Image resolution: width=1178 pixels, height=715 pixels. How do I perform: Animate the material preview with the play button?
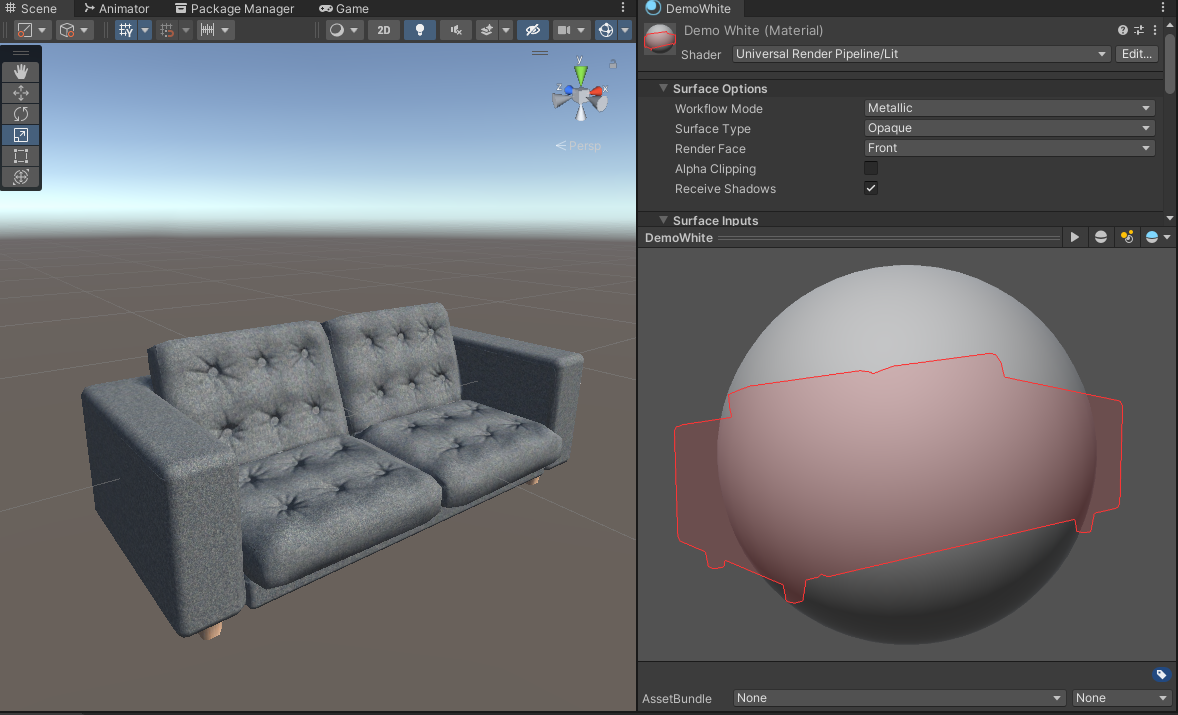point(1074,237)
